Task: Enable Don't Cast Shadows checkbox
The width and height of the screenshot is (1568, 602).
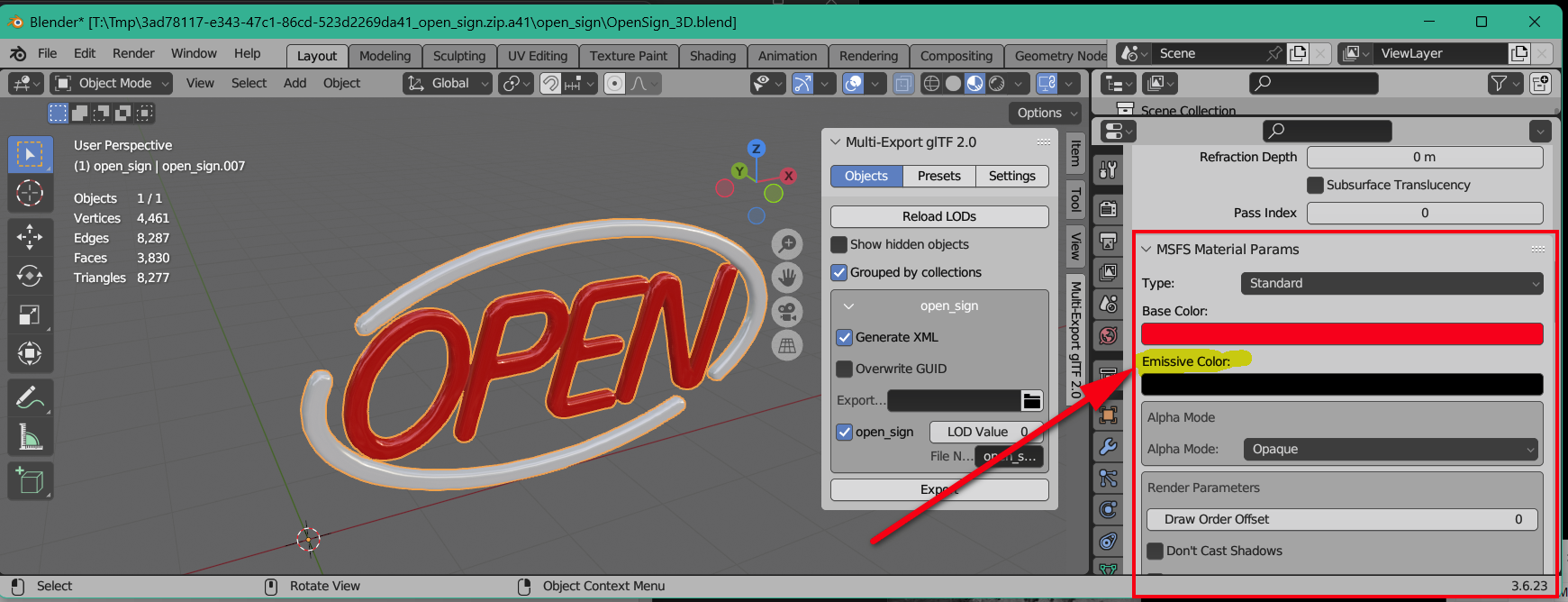Action: point(1155,551)
